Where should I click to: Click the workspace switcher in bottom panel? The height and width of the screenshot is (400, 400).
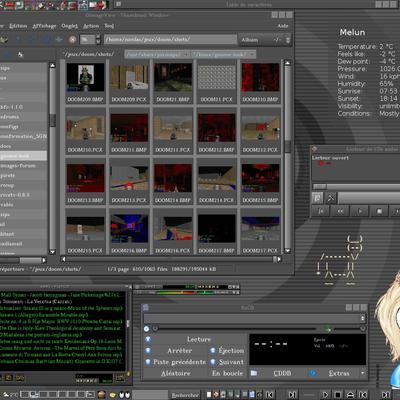point(58,395)
